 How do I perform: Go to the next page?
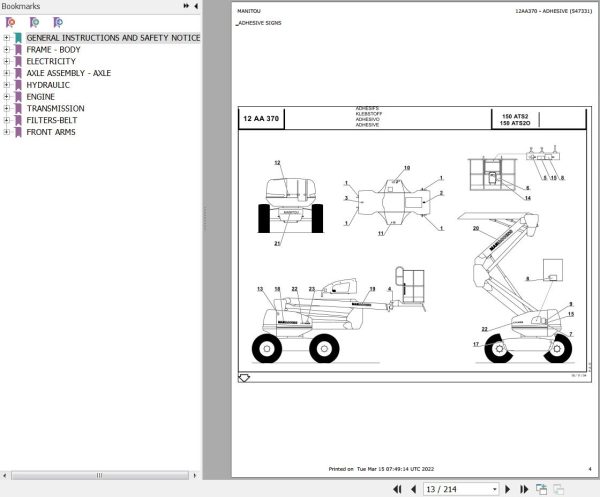point(508,489)
